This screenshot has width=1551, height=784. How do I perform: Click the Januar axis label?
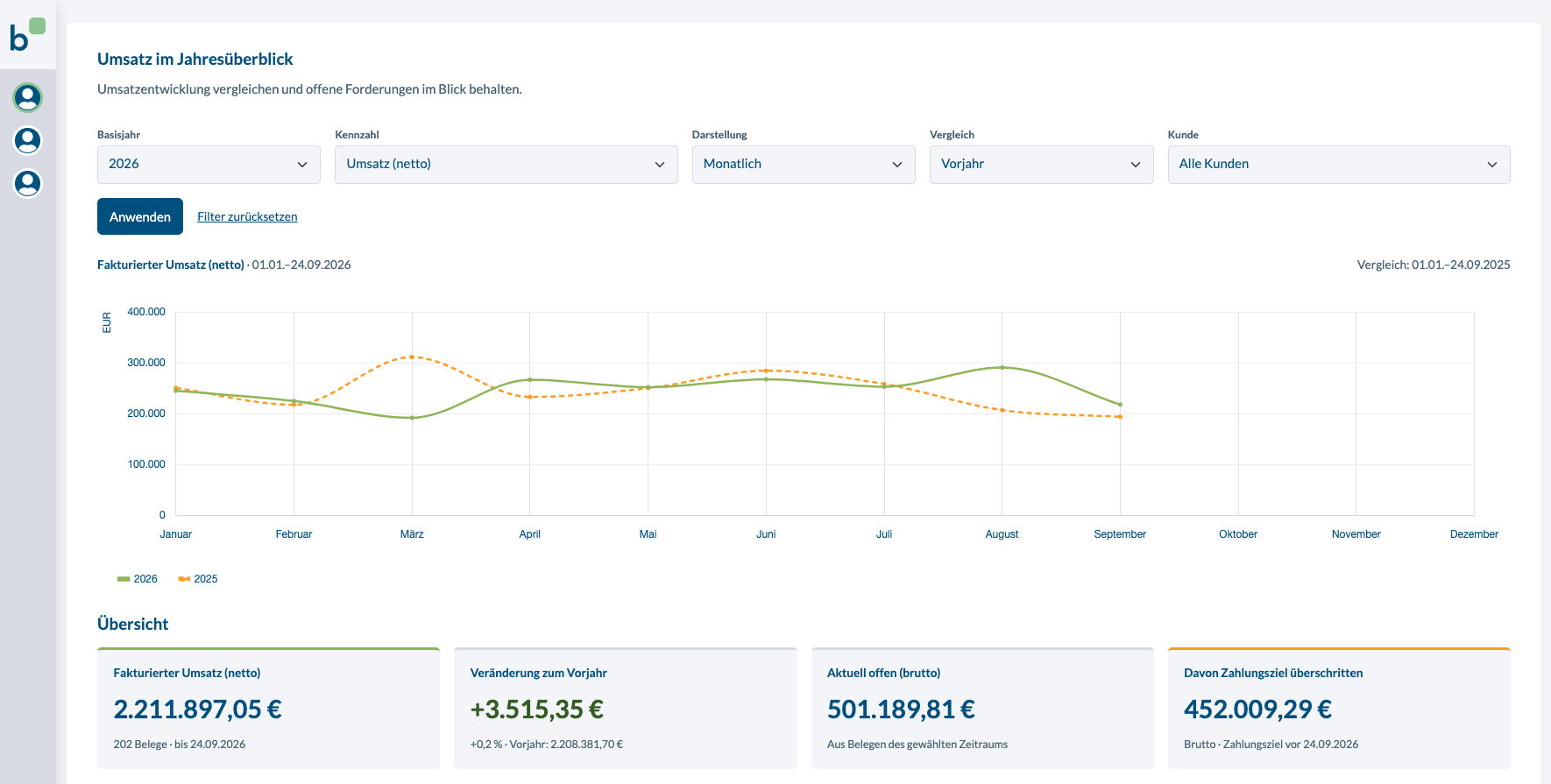[x=176, y=534]
